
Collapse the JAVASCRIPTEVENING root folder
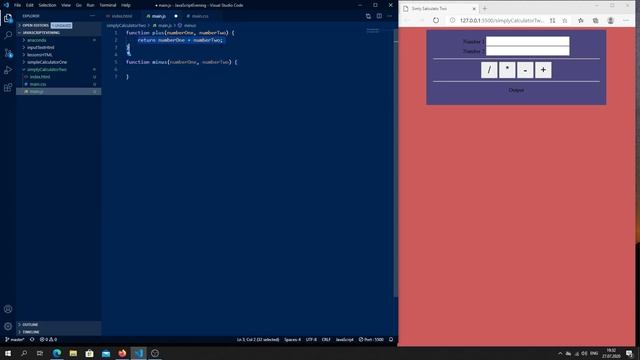pos(41,33)
